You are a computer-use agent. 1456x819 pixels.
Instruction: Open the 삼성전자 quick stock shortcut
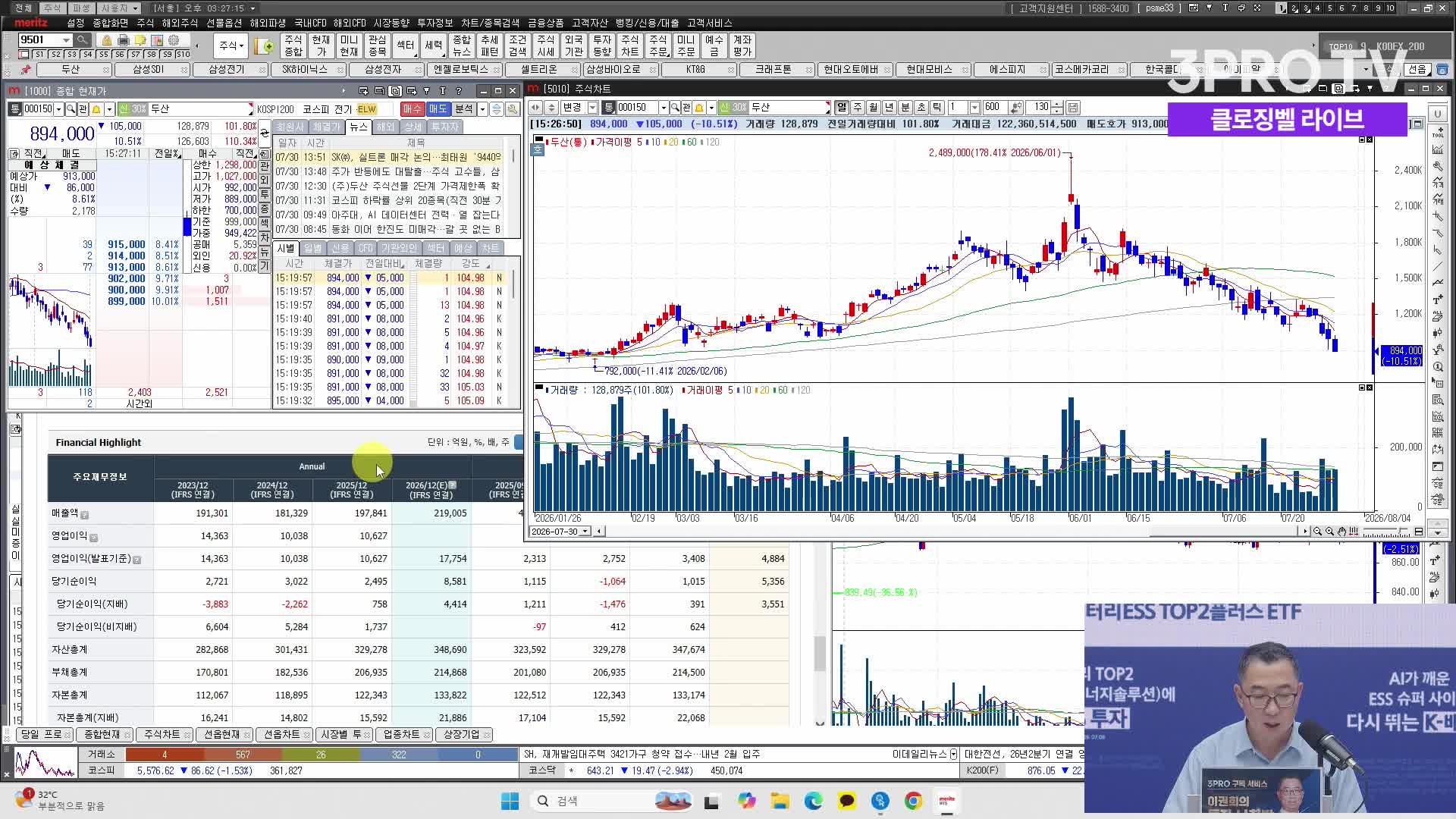pyautogui.click(x=383, y=69)
